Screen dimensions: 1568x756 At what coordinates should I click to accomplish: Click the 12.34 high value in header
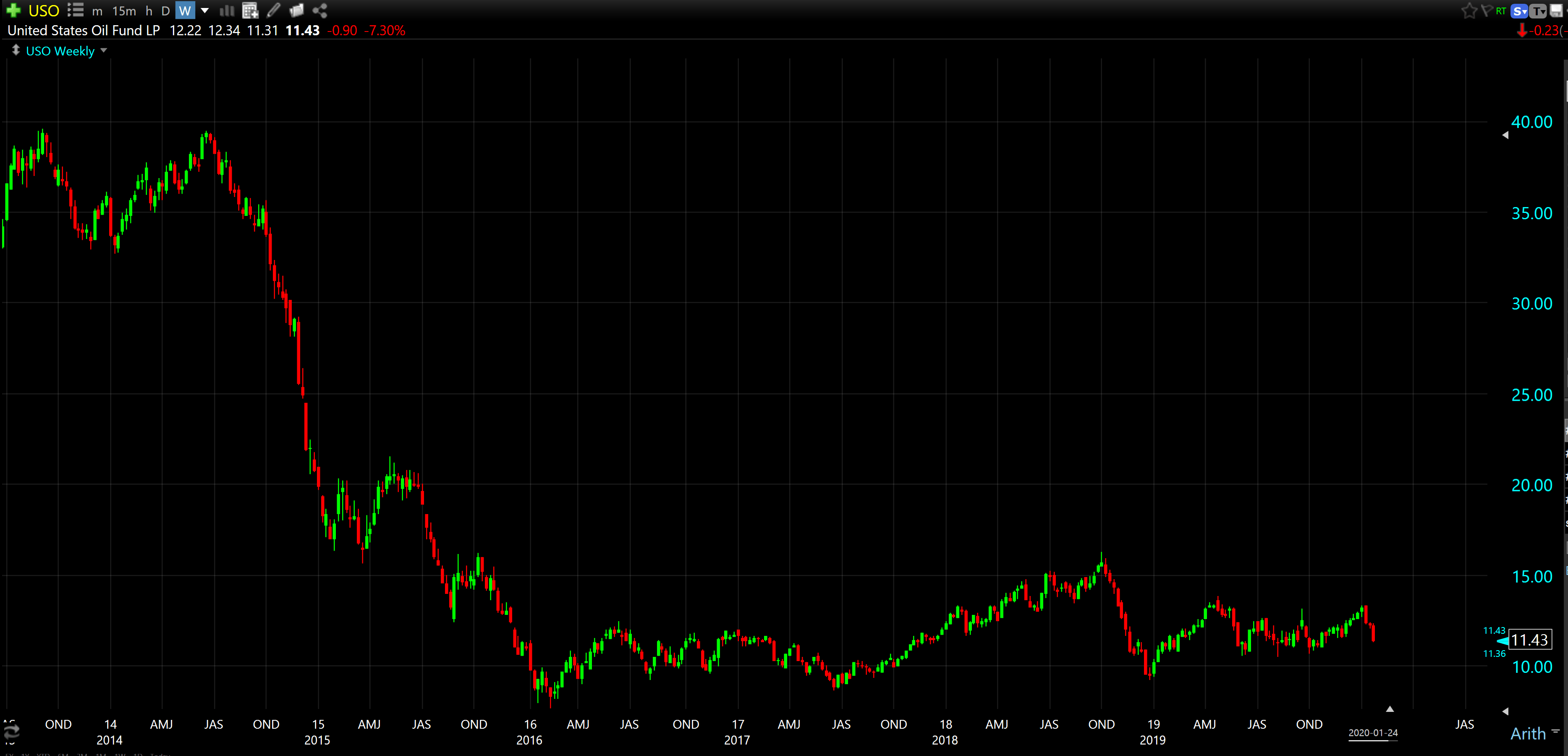tap(224, 31)
